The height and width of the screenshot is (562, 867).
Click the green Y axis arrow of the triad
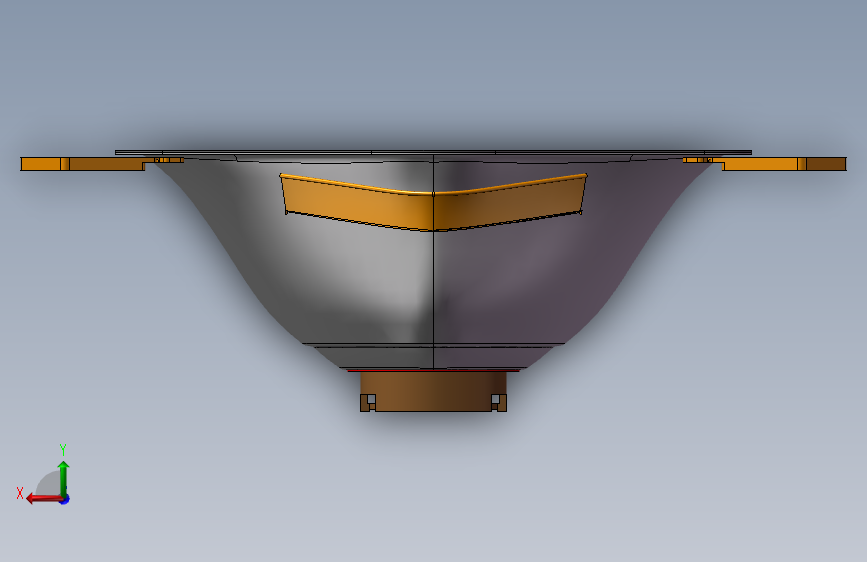pyautogui.click(x=64, y=479)
